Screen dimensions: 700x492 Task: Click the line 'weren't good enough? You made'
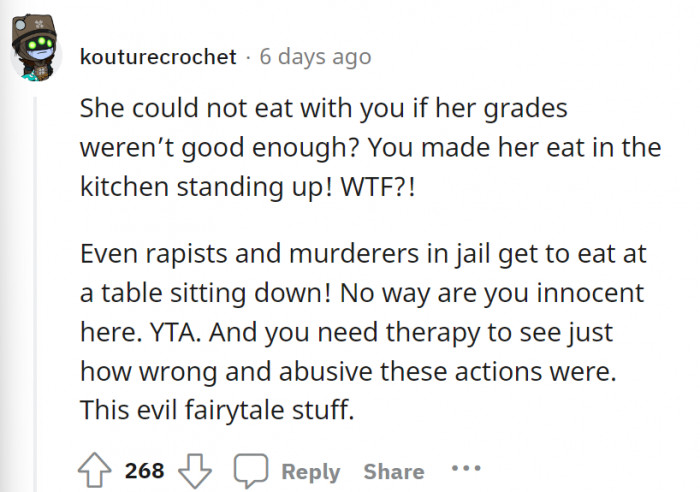tap(370, 150)
